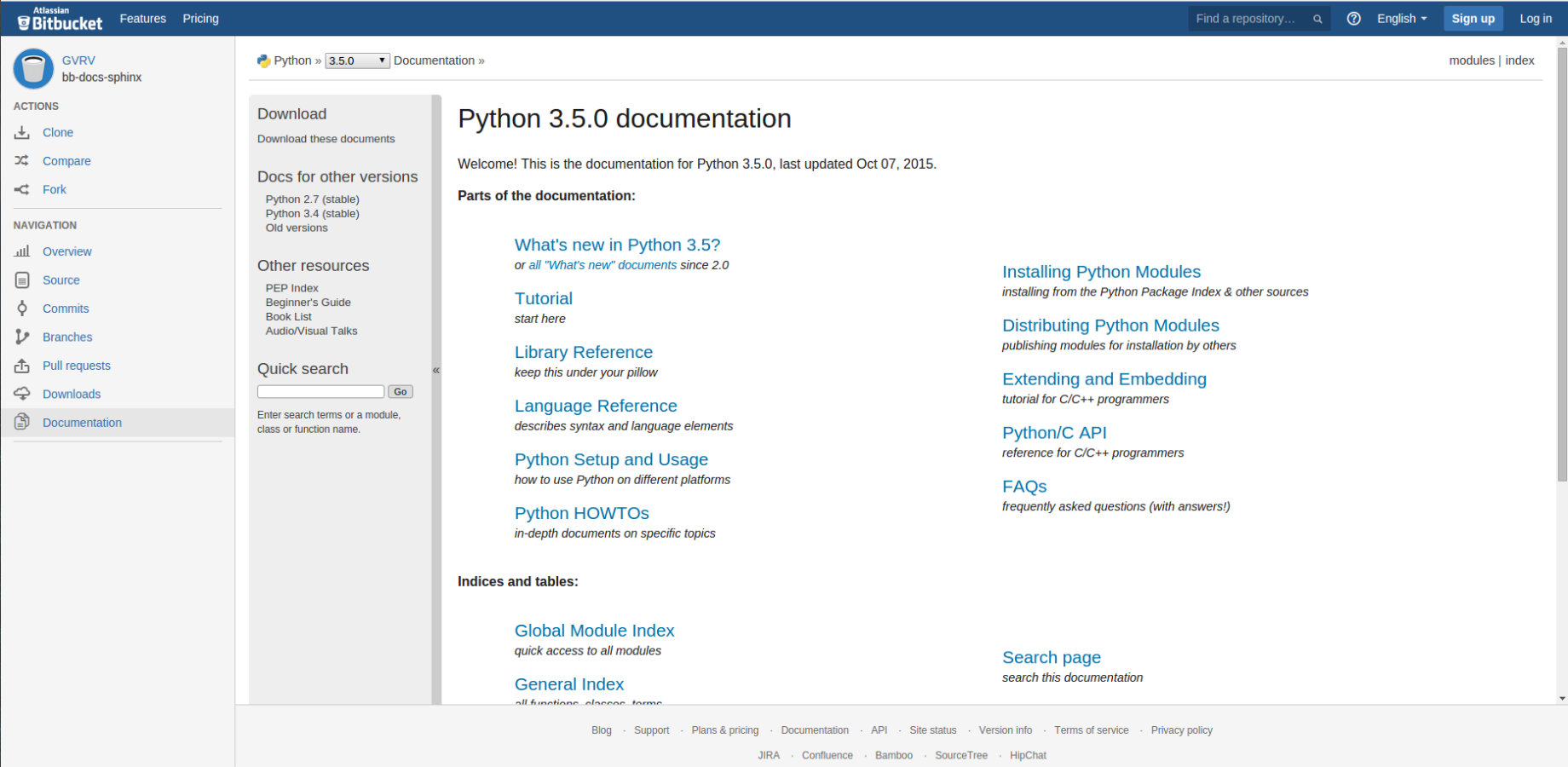Click the Compare action link
Image resolution: width=1568 pixels, height=767 pixels.
[66, 161]
